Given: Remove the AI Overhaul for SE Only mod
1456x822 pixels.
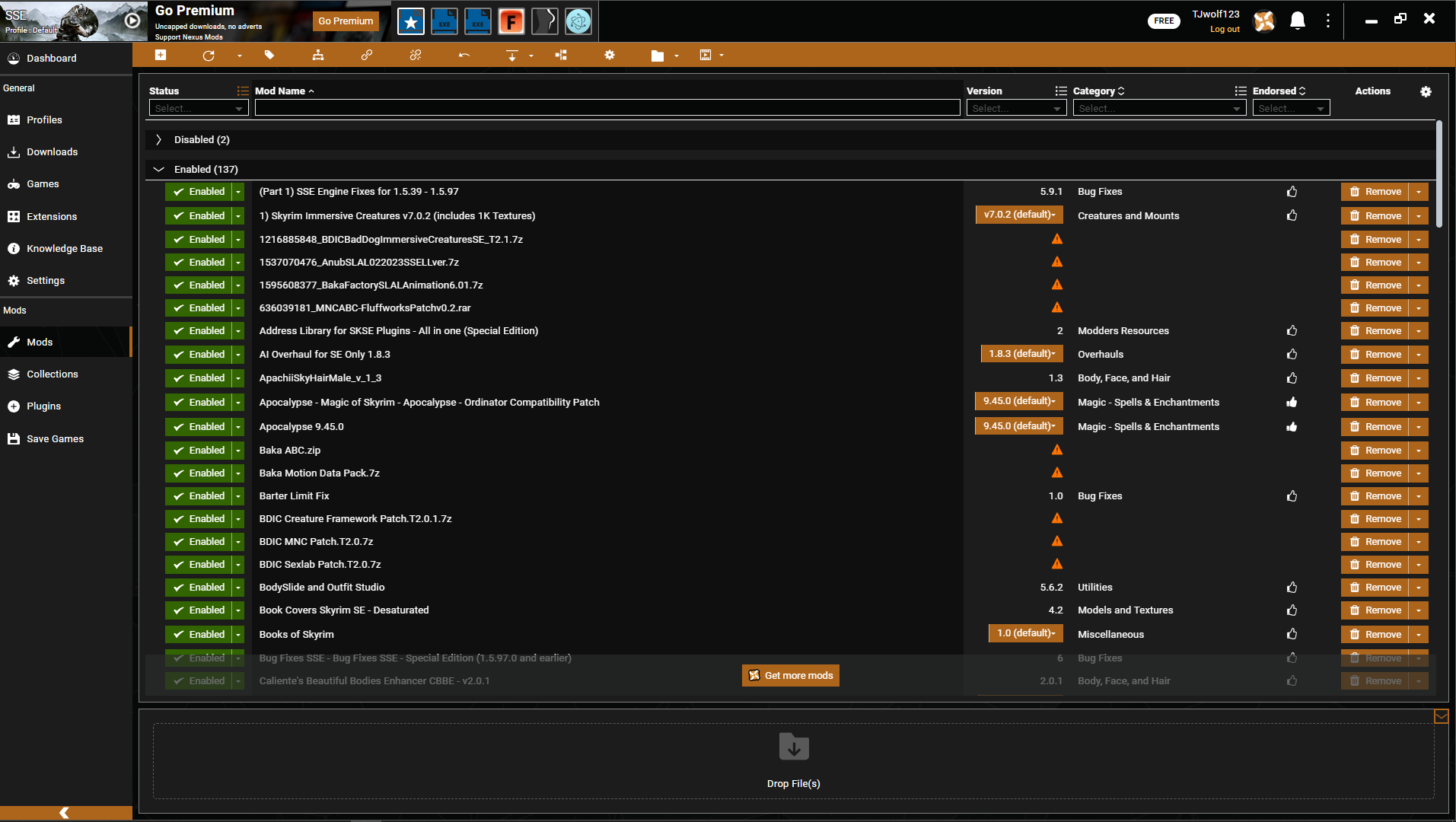Looking at the screenshot, I should pyautogui.click(x=1375, y=355).
